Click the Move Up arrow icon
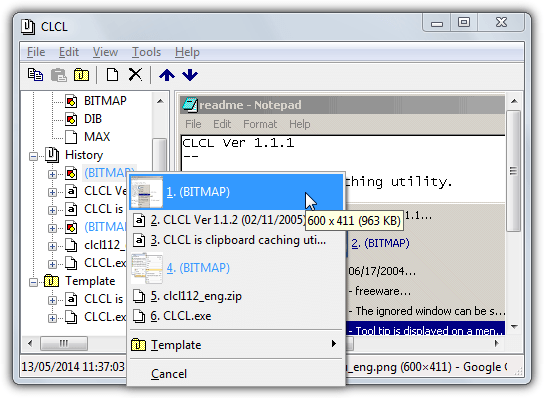The image size is (544, 398). [x=167, y=75]
